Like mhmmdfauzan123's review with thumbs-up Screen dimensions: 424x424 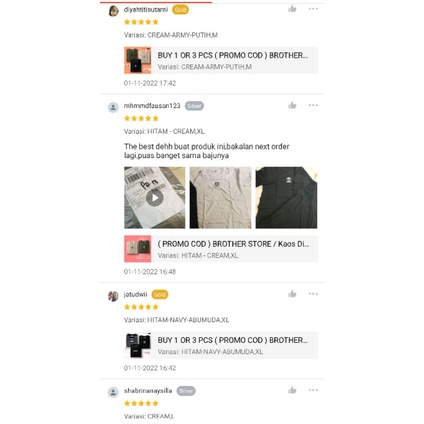click(292, 106)
